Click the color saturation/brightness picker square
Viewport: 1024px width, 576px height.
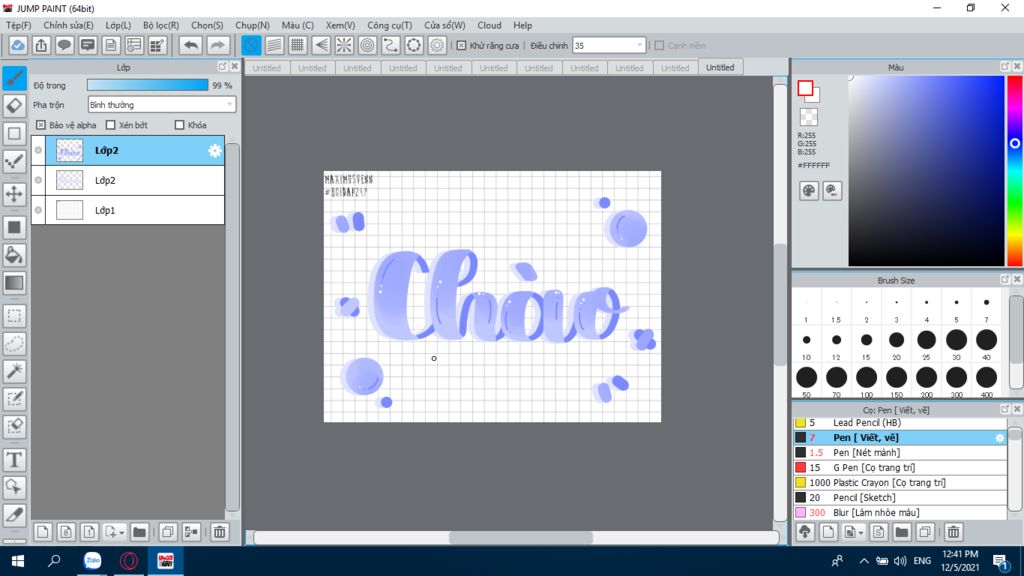click(926, 171)
